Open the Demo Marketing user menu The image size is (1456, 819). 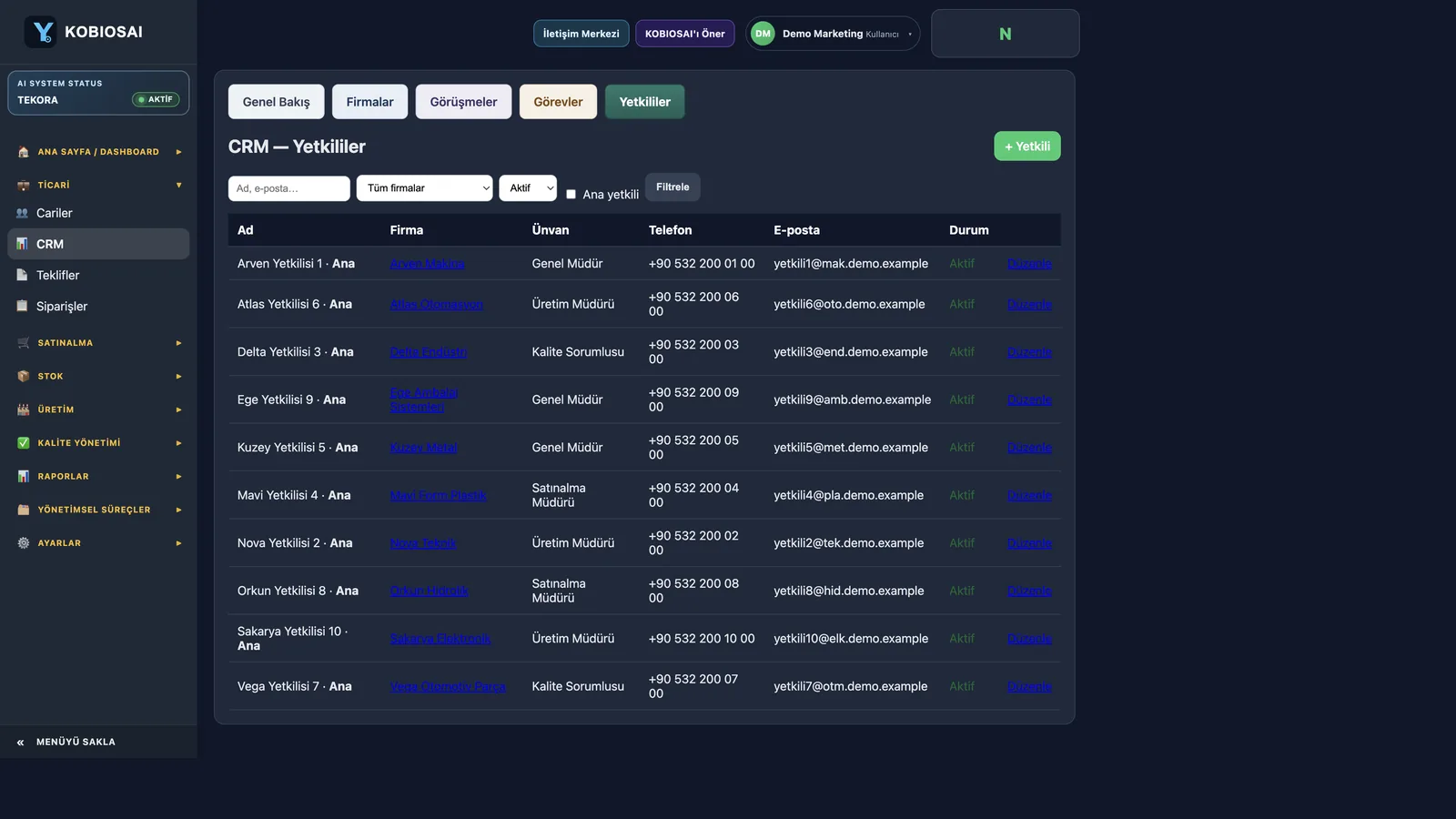coord(833,34)
